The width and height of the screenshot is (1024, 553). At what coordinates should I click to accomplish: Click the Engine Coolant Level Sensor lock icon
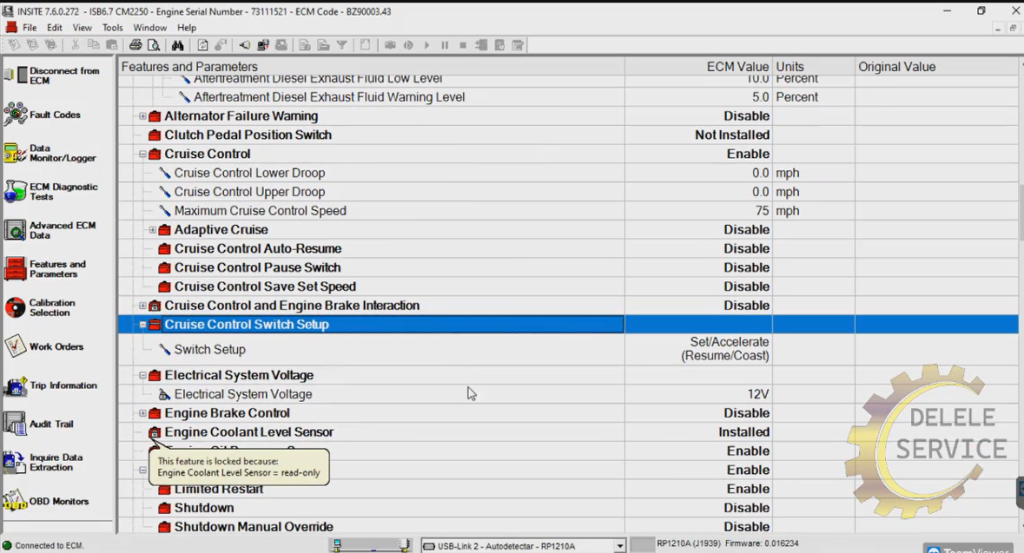click(154, 433)
